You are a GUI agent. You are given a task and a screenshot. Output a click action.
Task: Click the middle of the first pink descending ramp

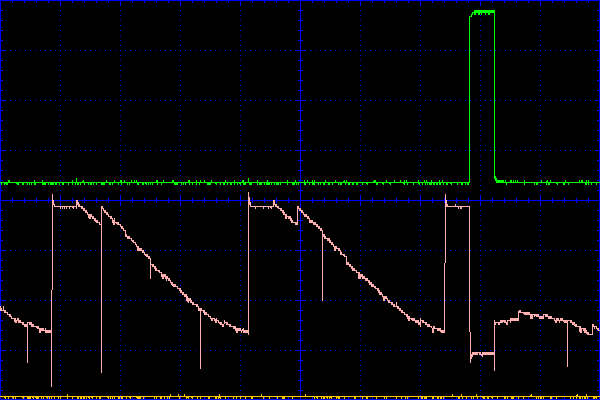pyautogui.click(x=150, y=262)
